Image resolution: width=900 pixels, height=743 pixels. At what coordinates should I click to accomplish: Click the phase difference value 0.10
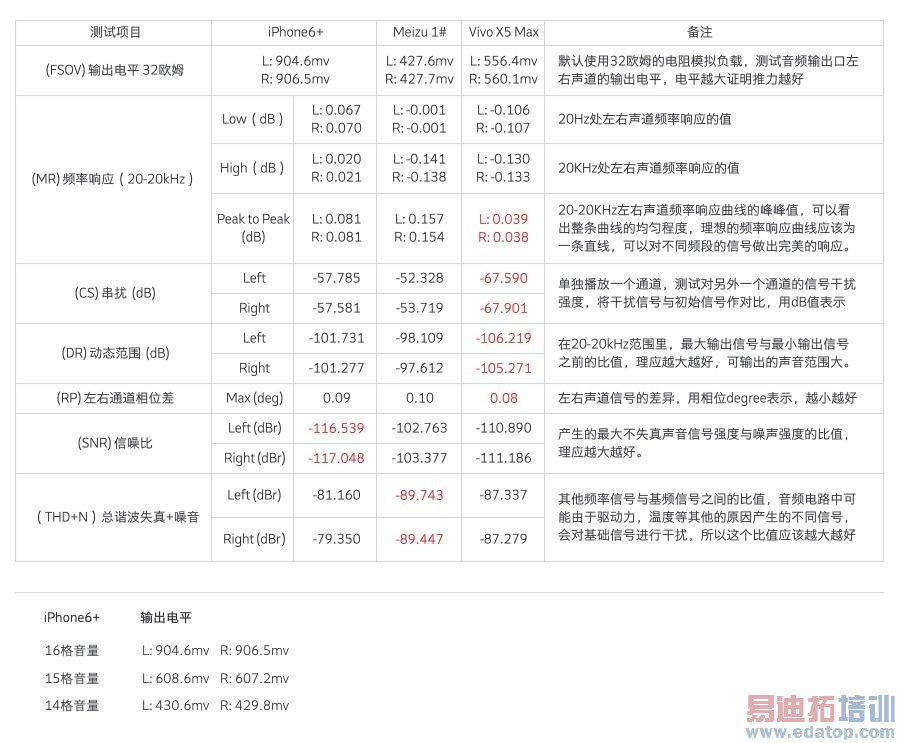(419, 398)
